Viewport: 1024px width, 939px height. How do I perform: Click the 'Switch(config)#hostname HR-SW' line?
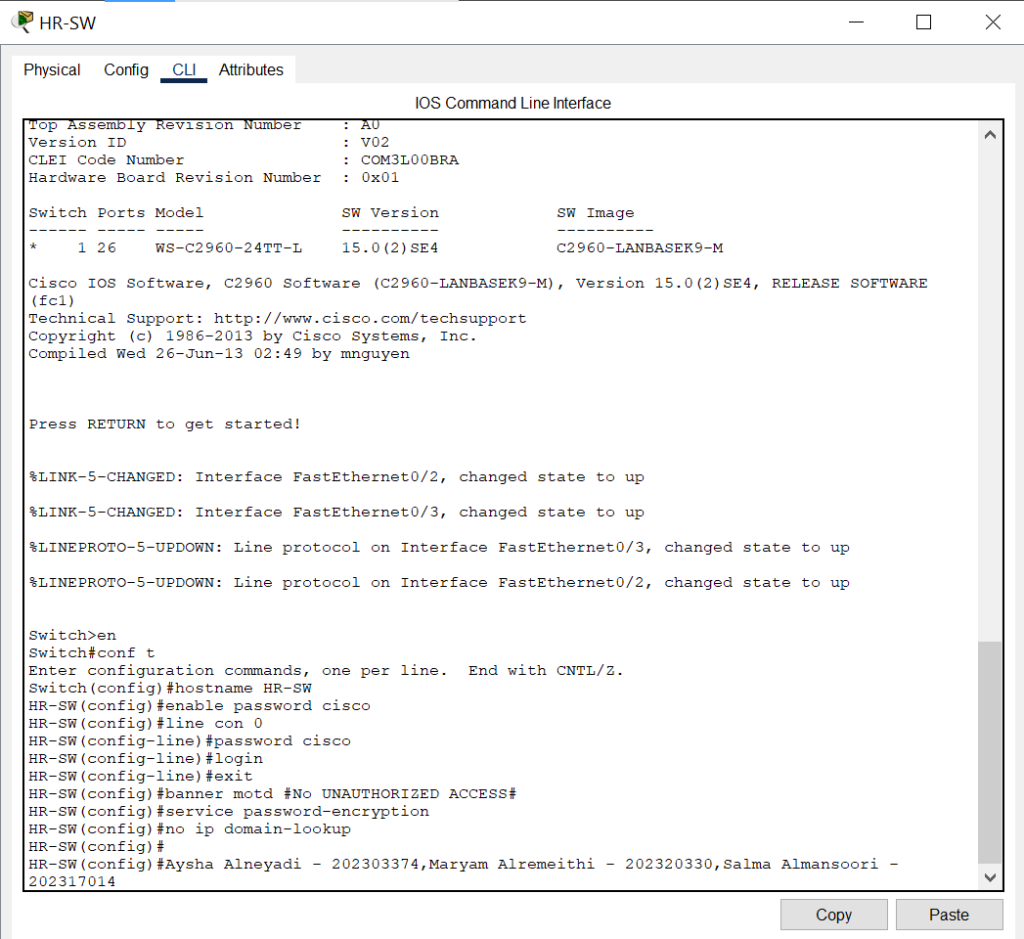click(170, 688)
